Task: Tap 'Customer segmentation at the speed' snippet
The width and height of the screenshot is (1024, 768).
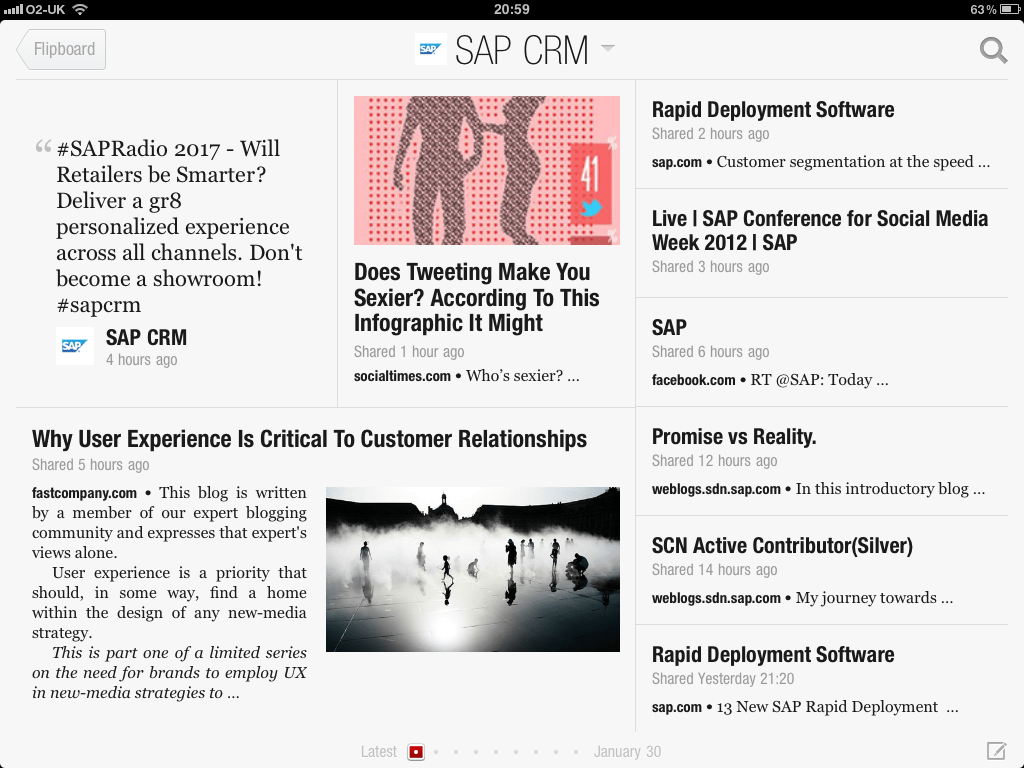Action: point(853,162)
